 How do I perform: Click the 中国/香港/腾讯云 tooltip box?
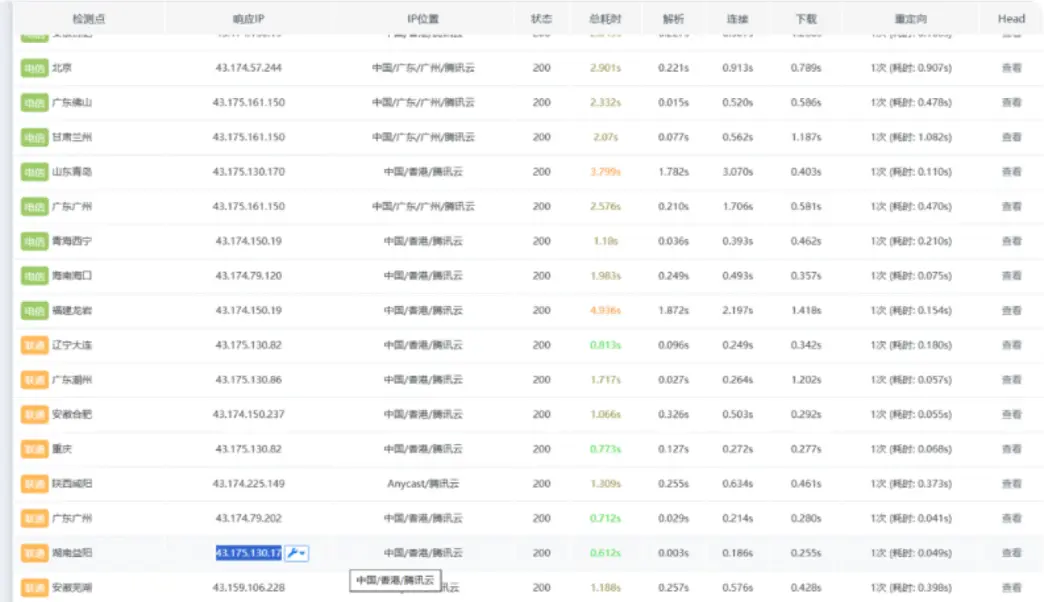pyautogui.click(x=394, y=579)
